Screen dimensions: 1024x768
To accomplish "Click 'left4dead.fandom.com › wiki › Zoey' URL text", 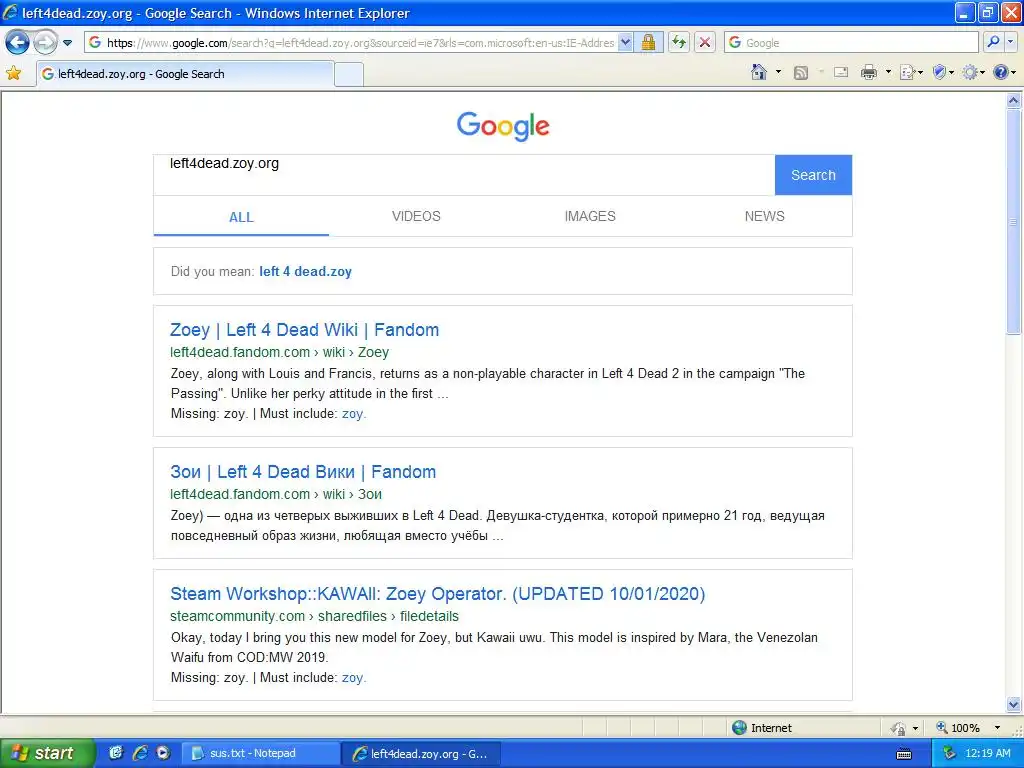I will tap(280, 353).
